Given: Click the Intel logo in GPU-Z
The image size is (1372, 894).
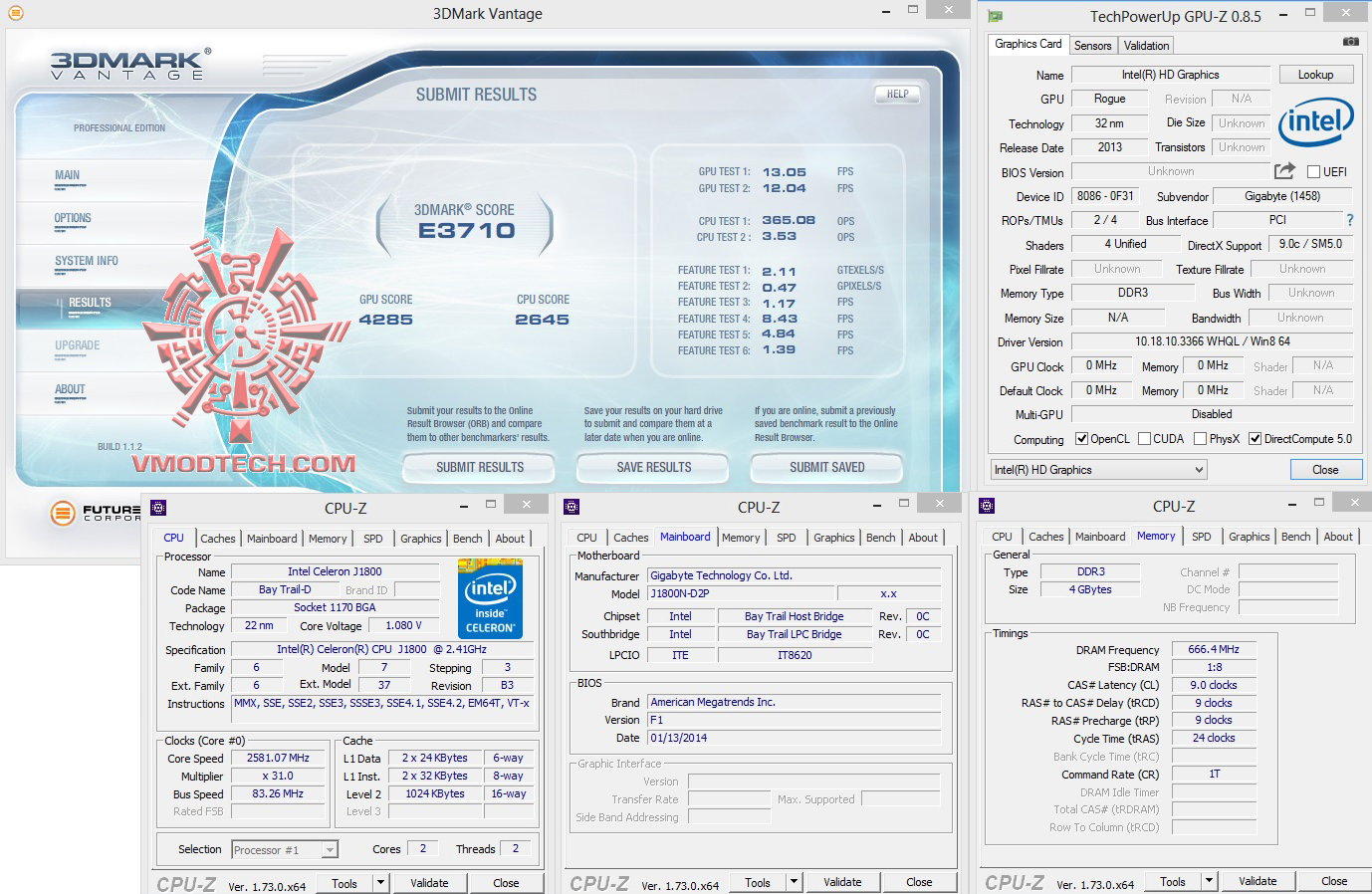Looking at the screenshot, I should point(1315,121).
